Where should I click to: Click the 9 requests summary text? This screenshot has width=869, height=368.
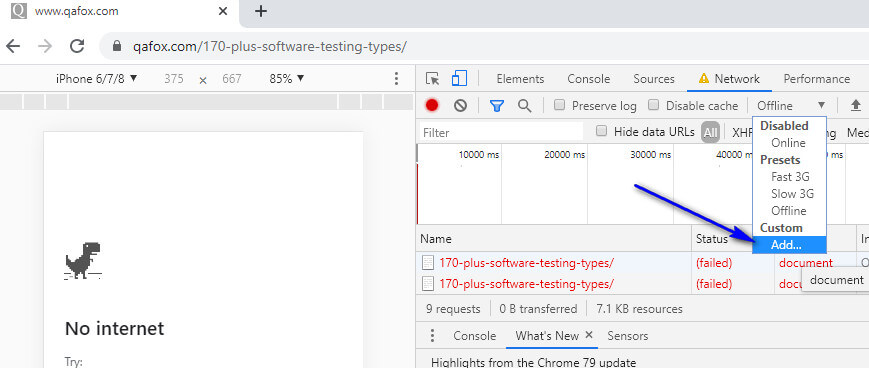pyautogui.click(x=453, y=309)
